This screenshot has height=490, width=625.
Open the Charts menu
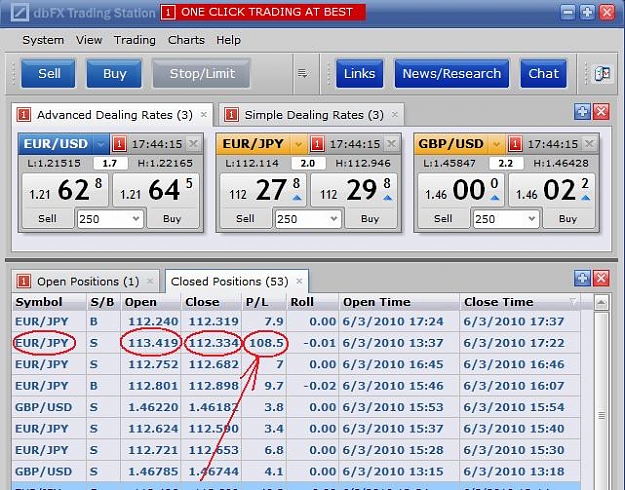[186, 40]
